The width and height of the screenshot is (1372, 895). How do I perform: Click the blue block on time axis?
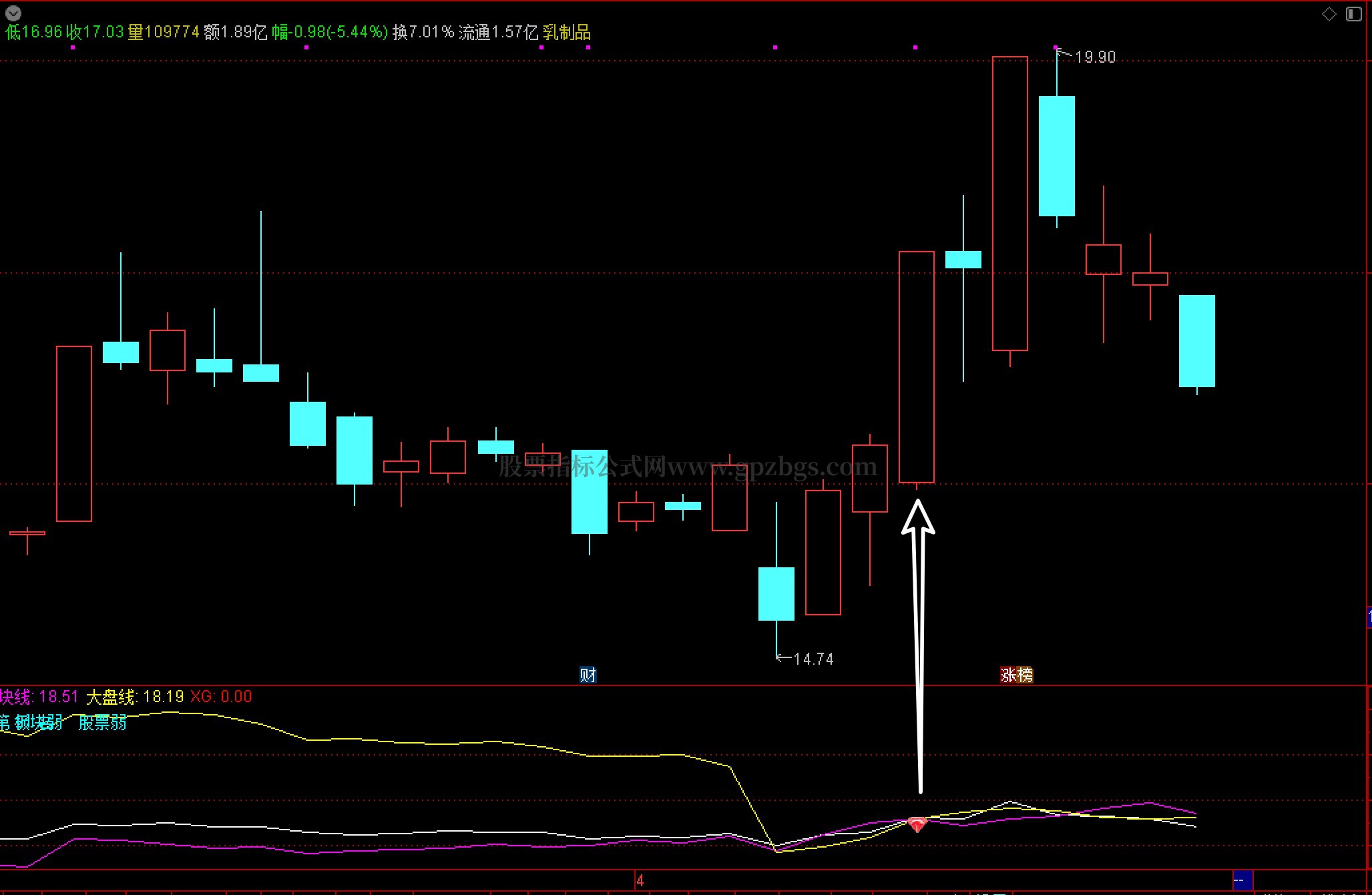(1242, 880)
